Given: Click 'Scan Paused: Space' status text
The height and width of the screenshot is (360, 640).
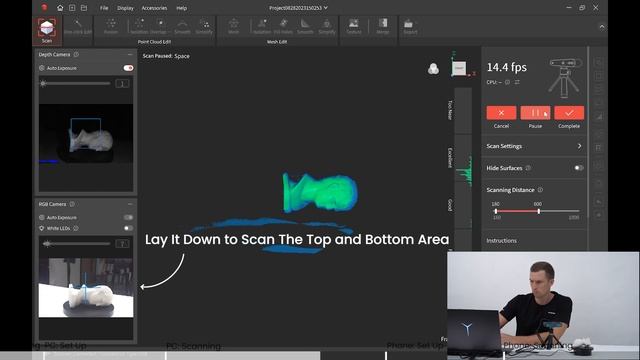Looking at the screenshot, I should pyautogui.click(x=166, y=56).
